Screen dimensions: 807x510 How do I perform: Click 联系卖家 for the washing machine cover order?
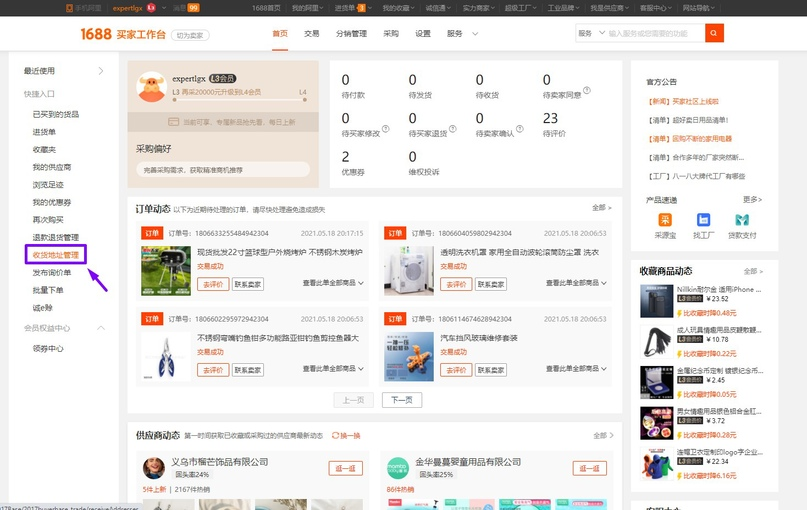coord(490,284)
